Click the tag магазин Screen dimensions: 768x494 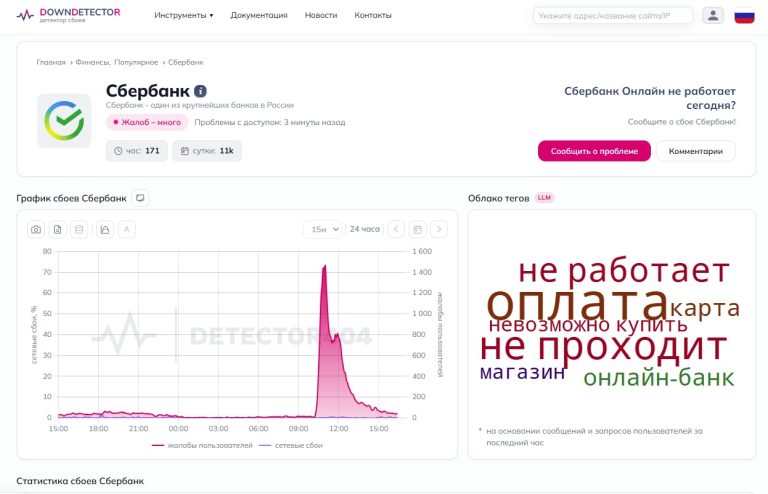point(523,373)
